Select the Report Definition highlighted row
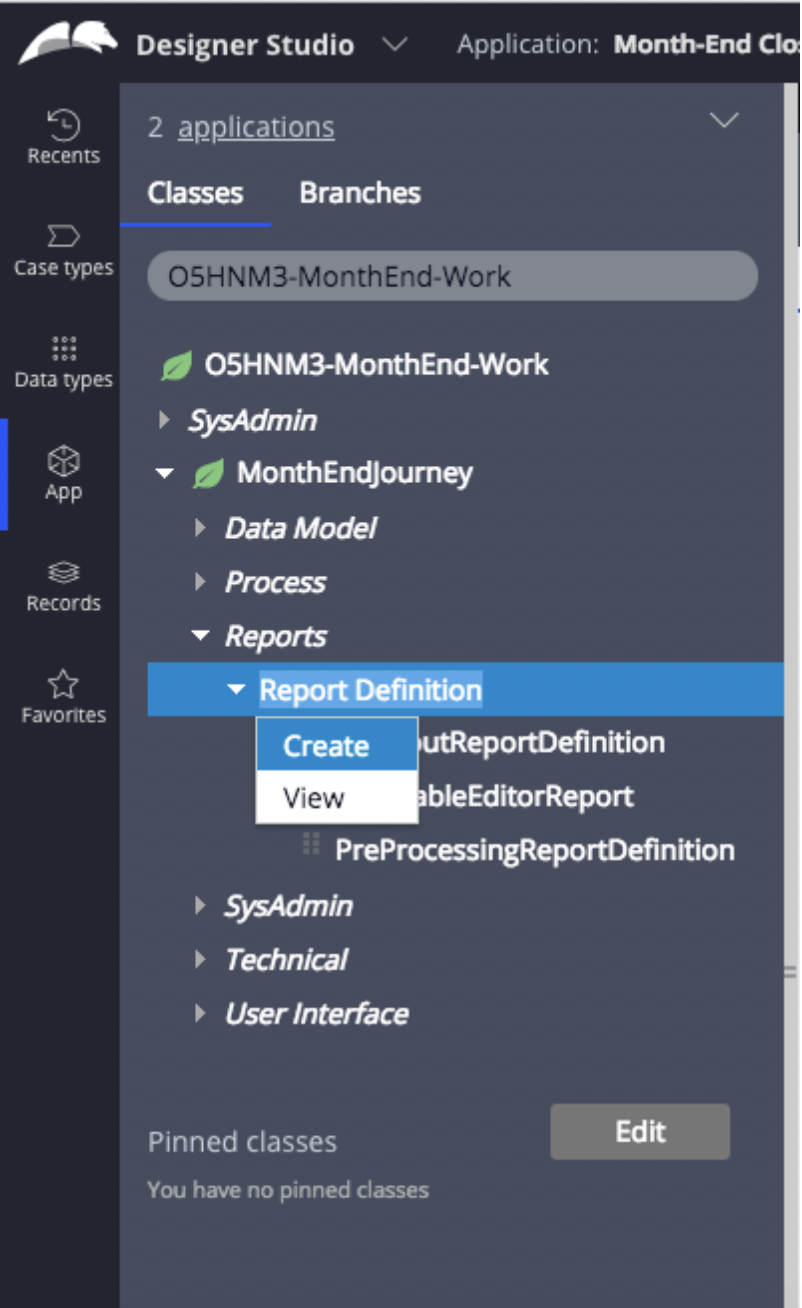Viewport: 802px width, 1308px height. coord(465,690)
